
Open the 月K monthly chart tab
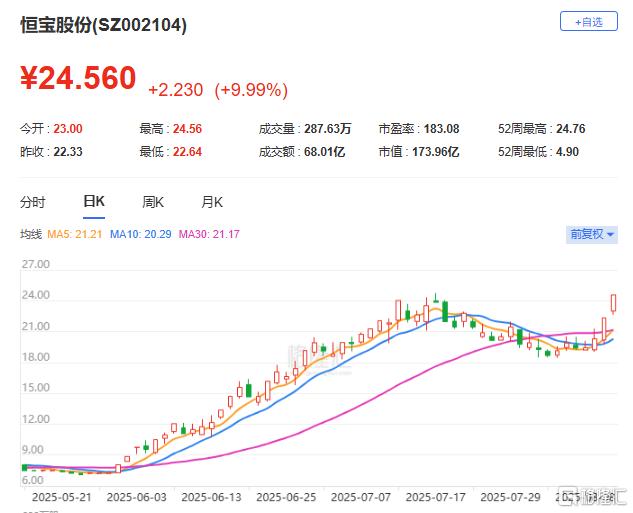(212, 202)
